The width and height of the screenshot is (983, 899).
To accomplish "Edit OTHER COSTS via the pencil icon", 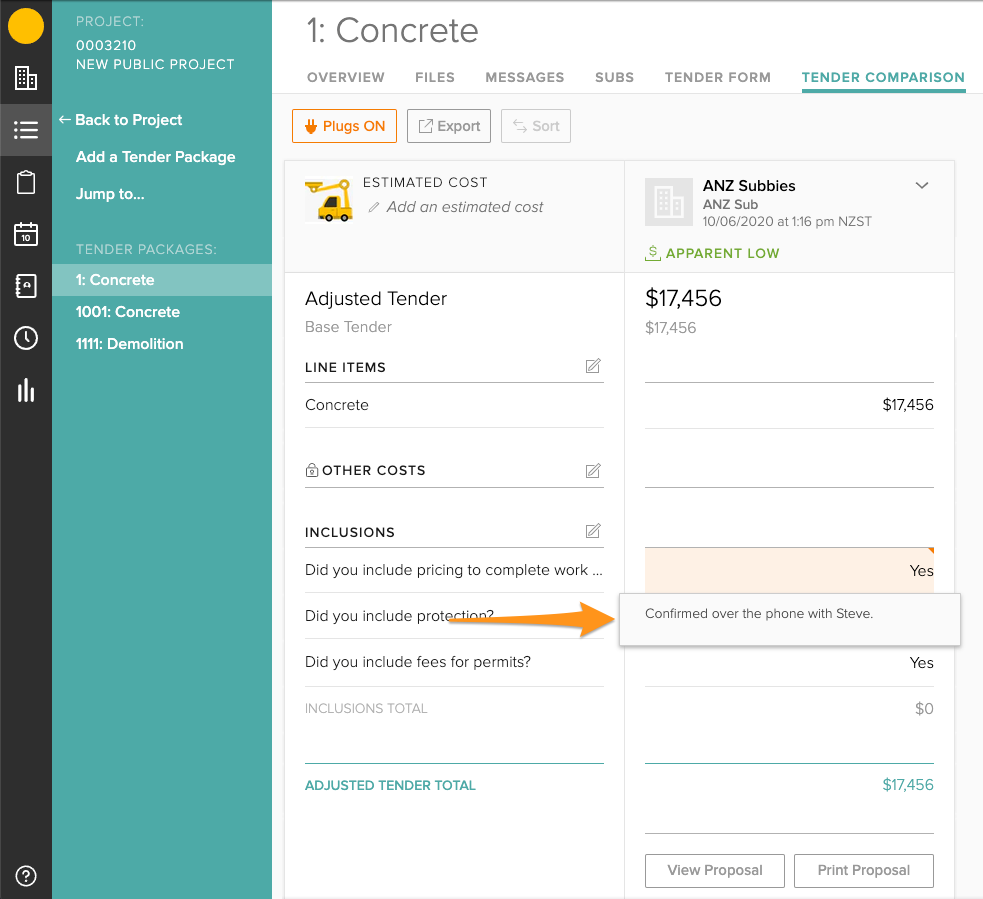I will (x=593, y=470).
